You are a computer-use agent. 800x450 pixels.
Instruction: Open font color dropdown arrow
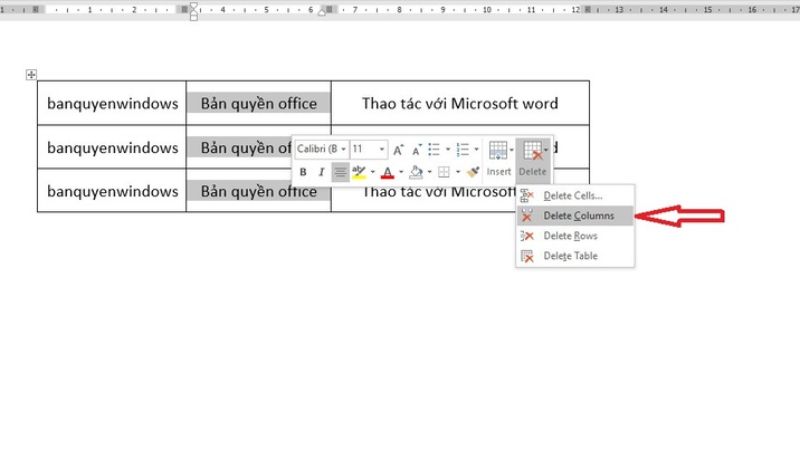click(x=401, y=172)
